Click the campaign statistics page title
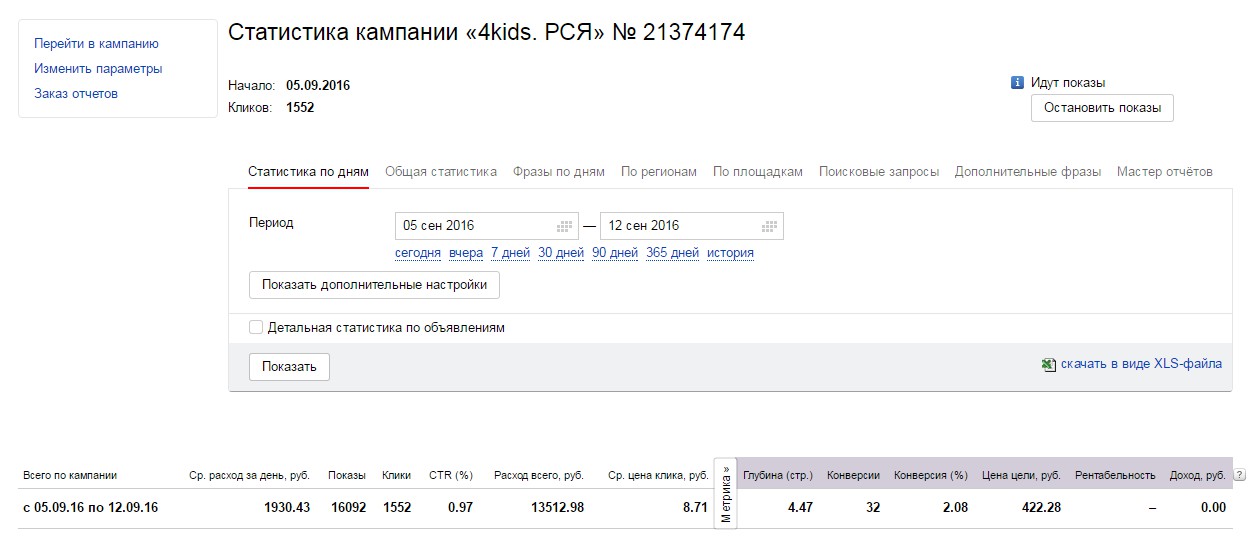This screenshot has height=546, width=1250. (x=486, y=32)
